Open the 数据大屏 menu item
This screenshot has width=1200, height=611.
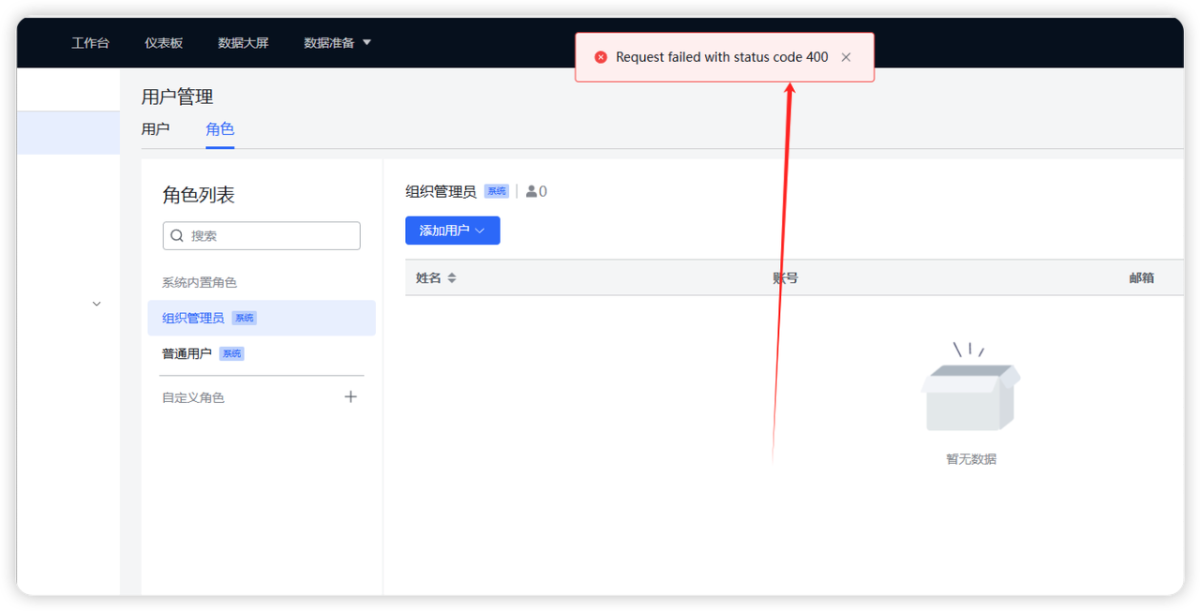(243, 43)
